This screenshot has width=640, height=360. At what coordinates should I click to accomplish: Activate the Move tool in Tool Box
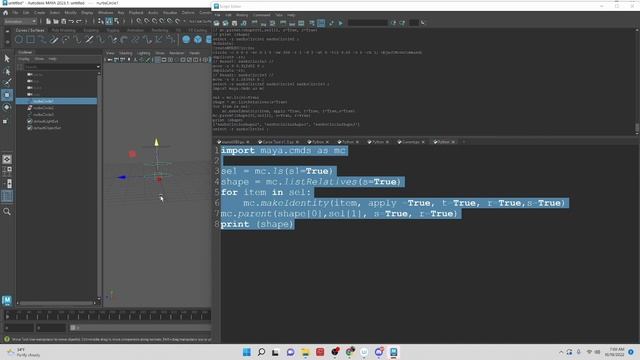pos(7,95)
